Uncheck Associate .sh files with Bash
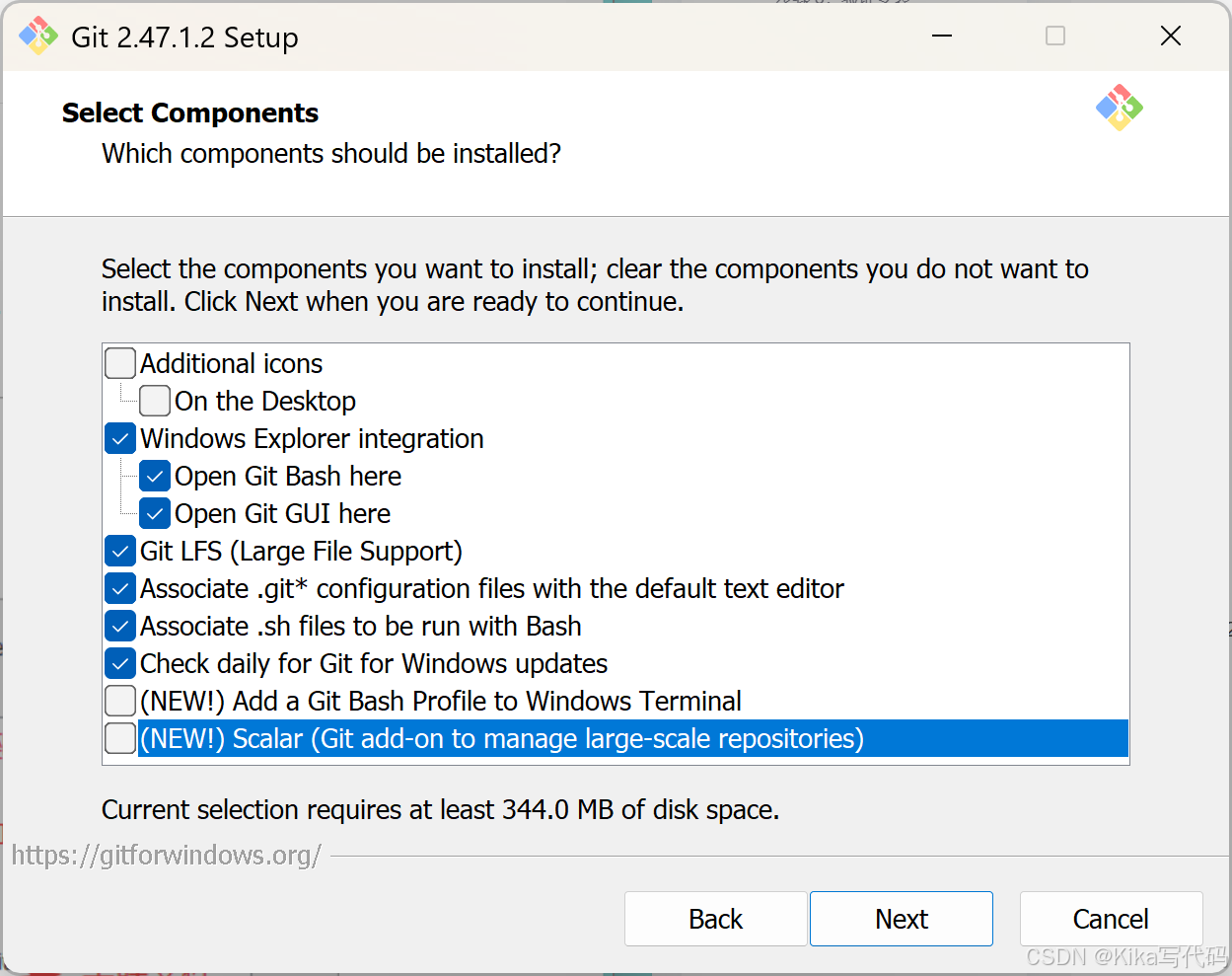Viewport: 1232px width, 976px height. pos(120,626)
